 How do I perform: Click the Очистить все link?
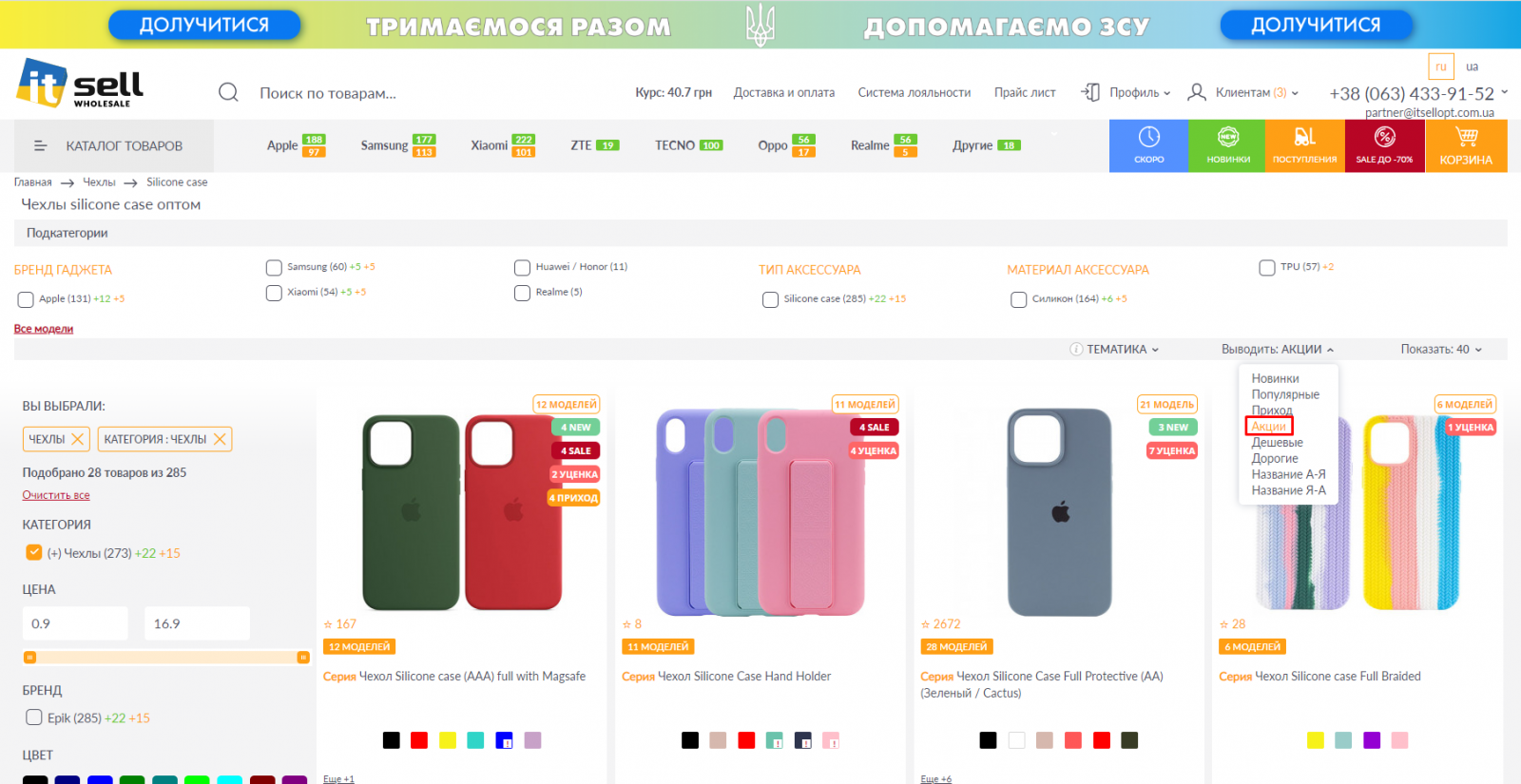56,495
